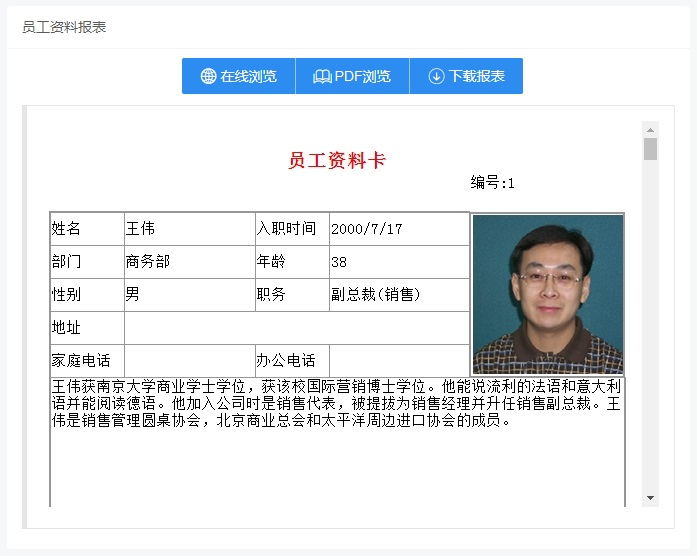This screenshot has width=697, height=556.
Task: Open 在线浏览 online view
Action: click(239, 76)
